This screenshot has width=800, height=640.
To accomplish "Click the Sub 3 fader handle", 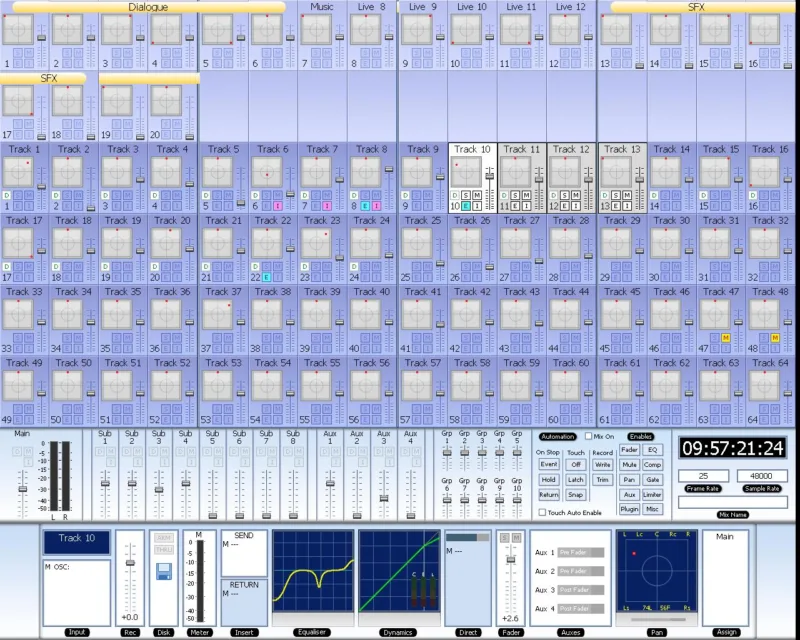I will pyautogui.click(x=159, y=489).
